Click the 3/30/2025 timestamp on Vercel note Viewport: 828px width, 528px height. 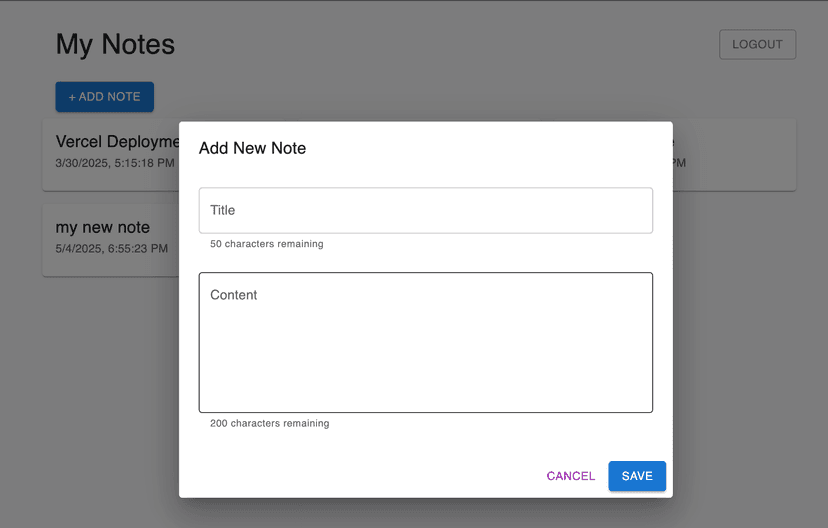115,163
